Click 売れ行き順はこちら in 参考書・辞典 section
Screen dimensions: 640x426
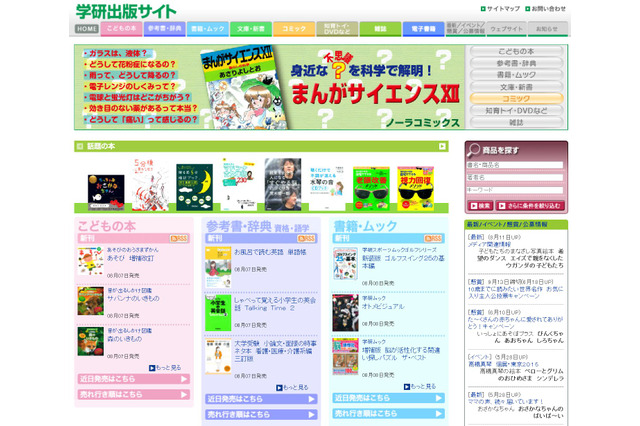(x=261, y=415)
